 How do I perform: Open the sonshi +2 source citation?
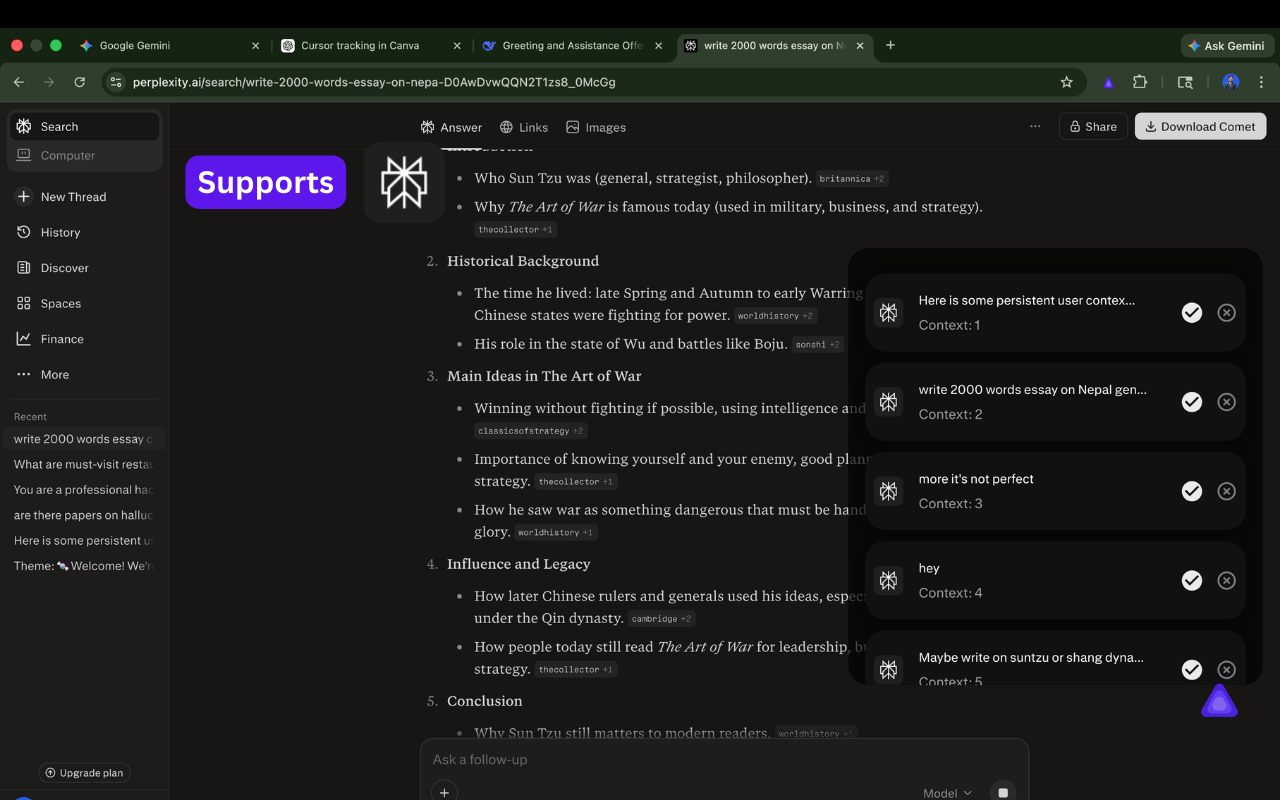(x=818, y=345)
